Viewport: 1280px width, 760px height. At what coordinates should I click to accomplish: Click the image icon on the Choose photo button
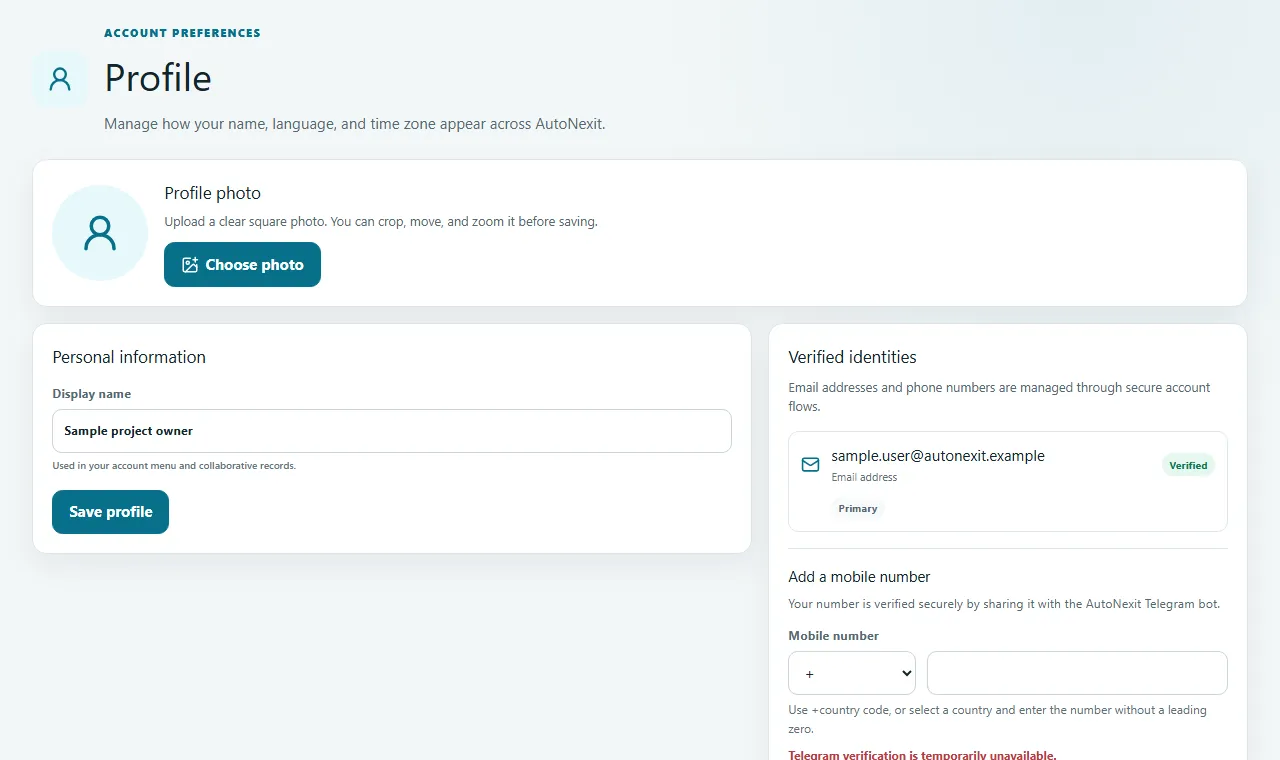click(190, 265)
